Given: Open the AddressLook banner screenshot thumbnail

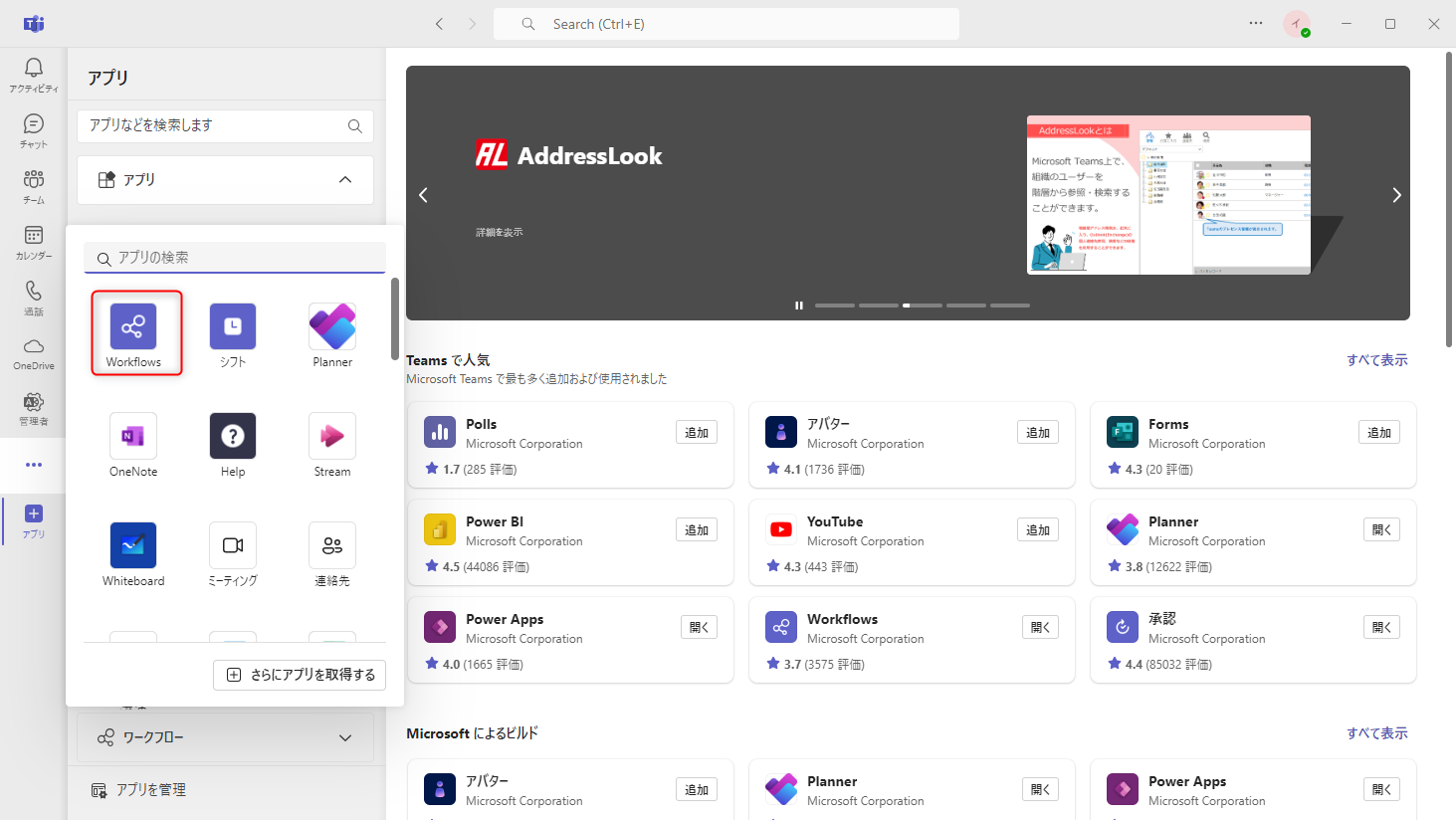Looking at the screenshot, I should coord(1168,195).
